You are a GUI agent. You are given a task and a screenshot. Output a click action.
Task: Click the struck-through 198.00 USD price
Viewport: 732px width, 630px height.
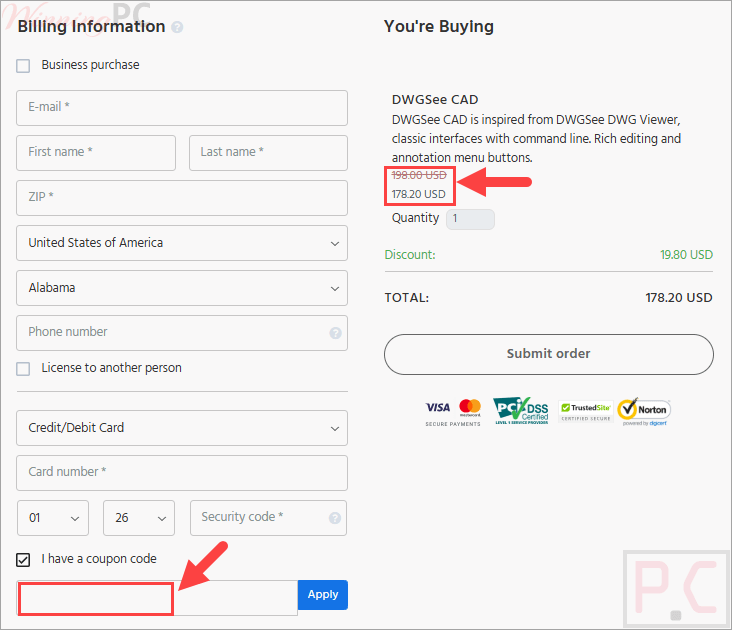(x=419, y=175)
